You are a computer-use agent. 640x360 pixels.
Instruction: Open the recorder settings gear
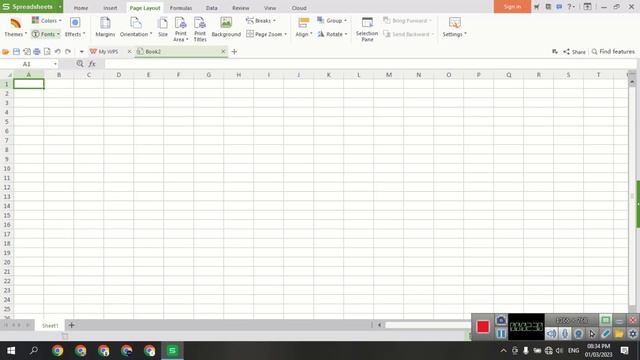pyautogui.click(x=633, y=333)
